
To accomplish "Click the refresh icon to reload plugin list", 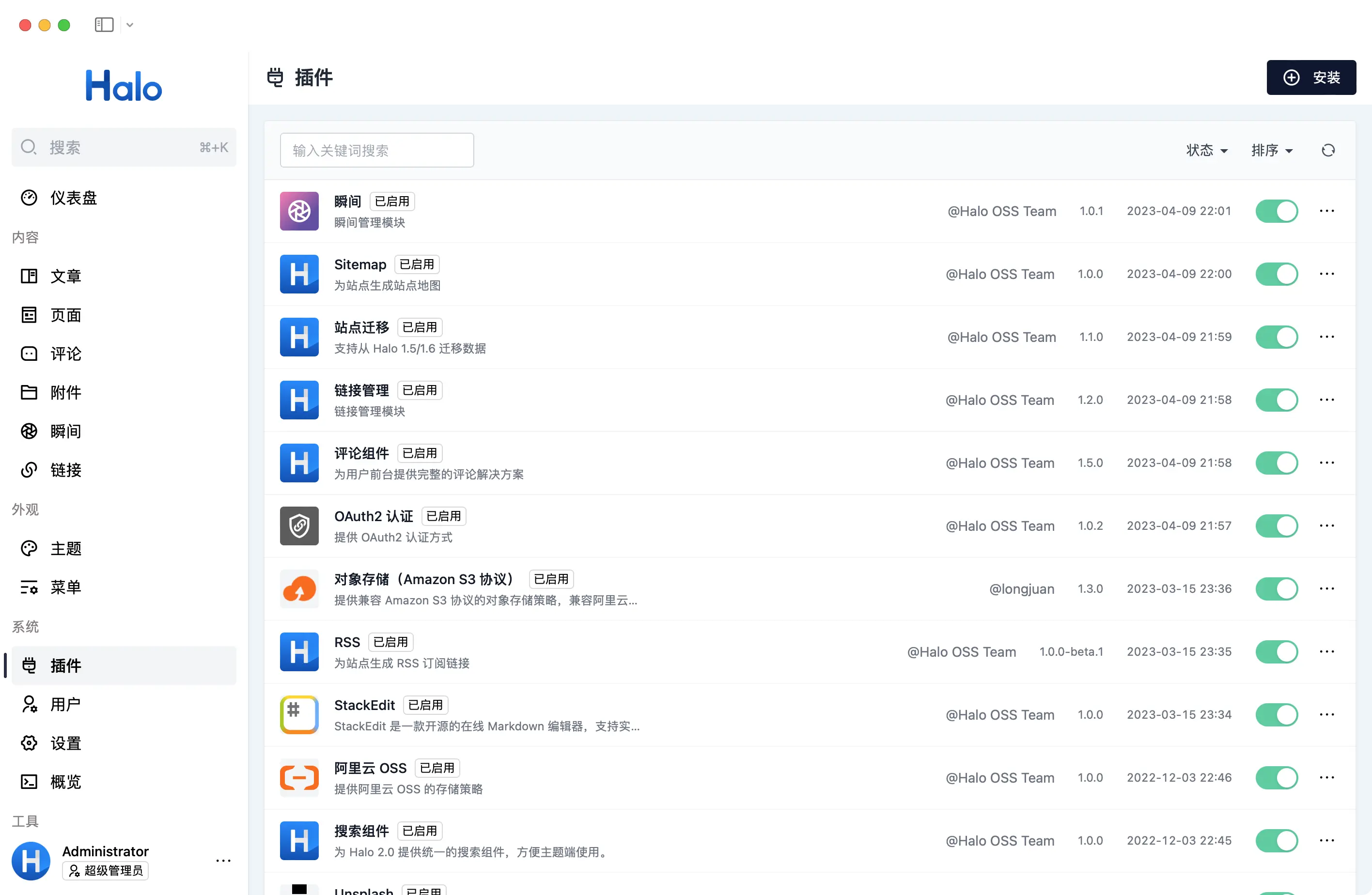I will point(1328,150).
